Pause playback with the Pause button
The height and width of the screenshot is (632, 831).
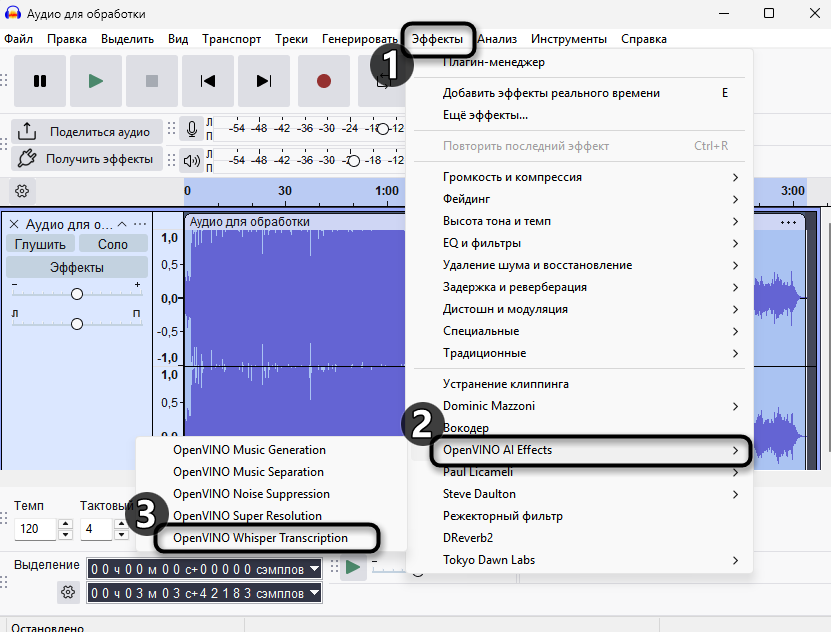coord(40,81)
